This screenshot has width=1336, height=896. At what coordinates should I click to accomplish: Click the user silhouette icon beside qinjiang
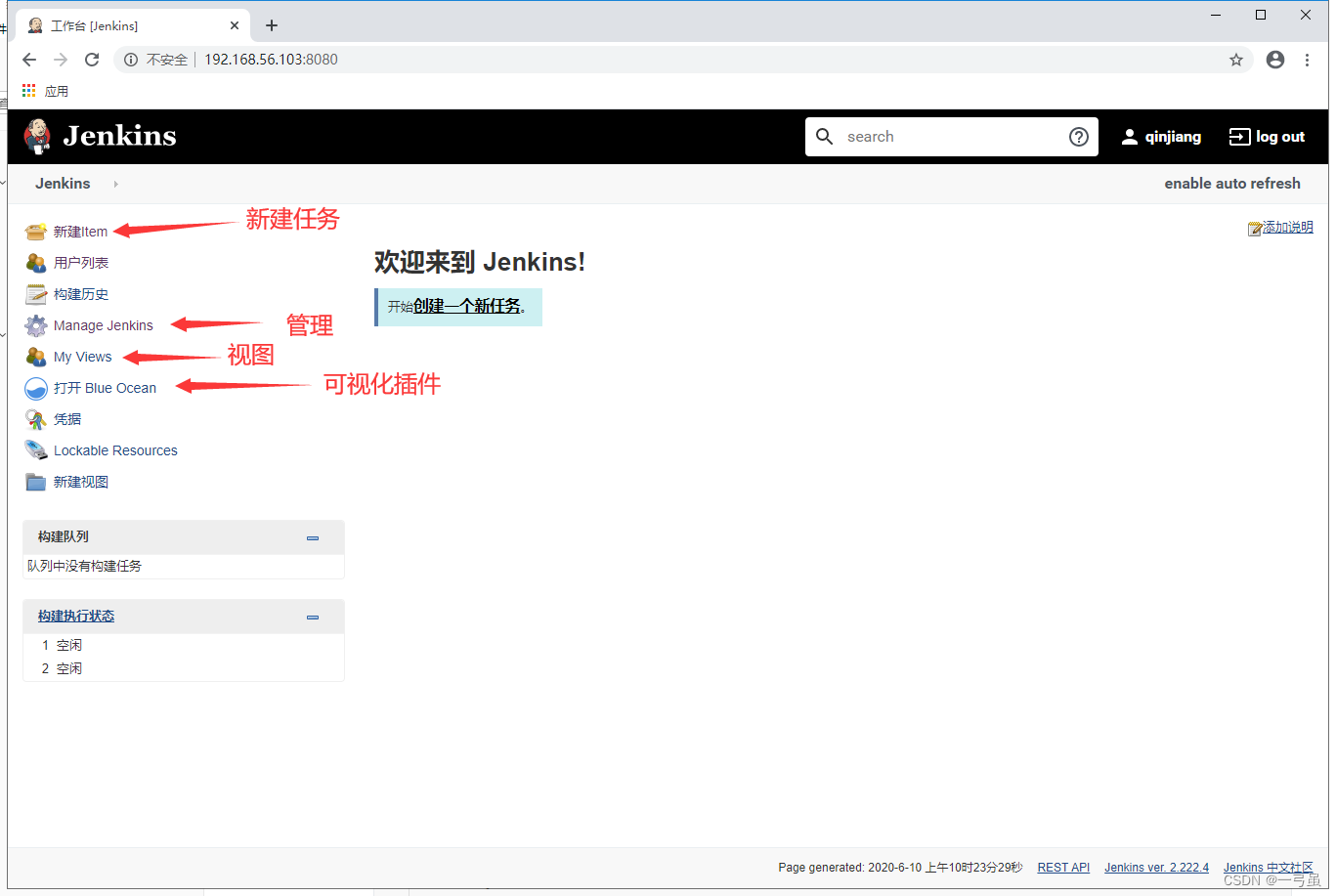1130,137
